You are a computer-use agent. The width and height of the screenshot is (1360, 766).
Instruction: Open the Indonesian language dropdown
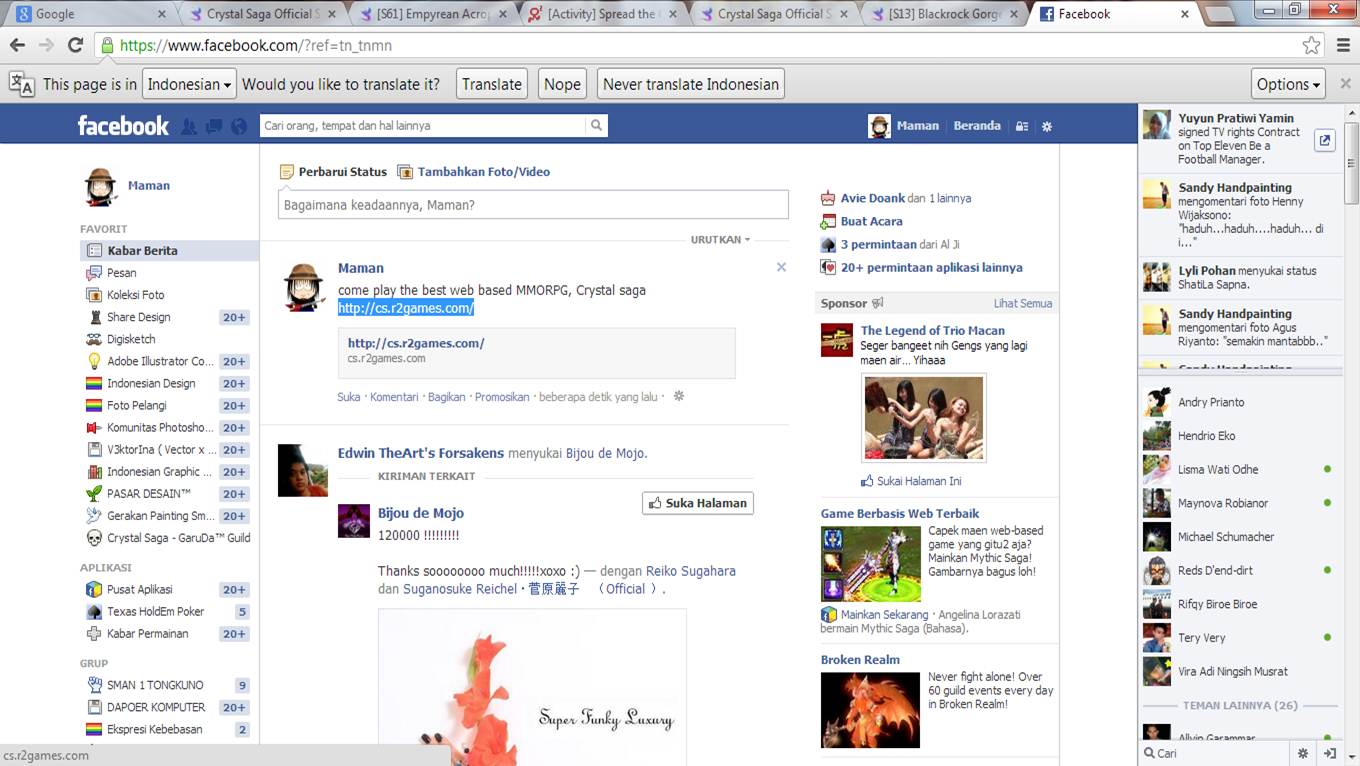tap(189, 85)
